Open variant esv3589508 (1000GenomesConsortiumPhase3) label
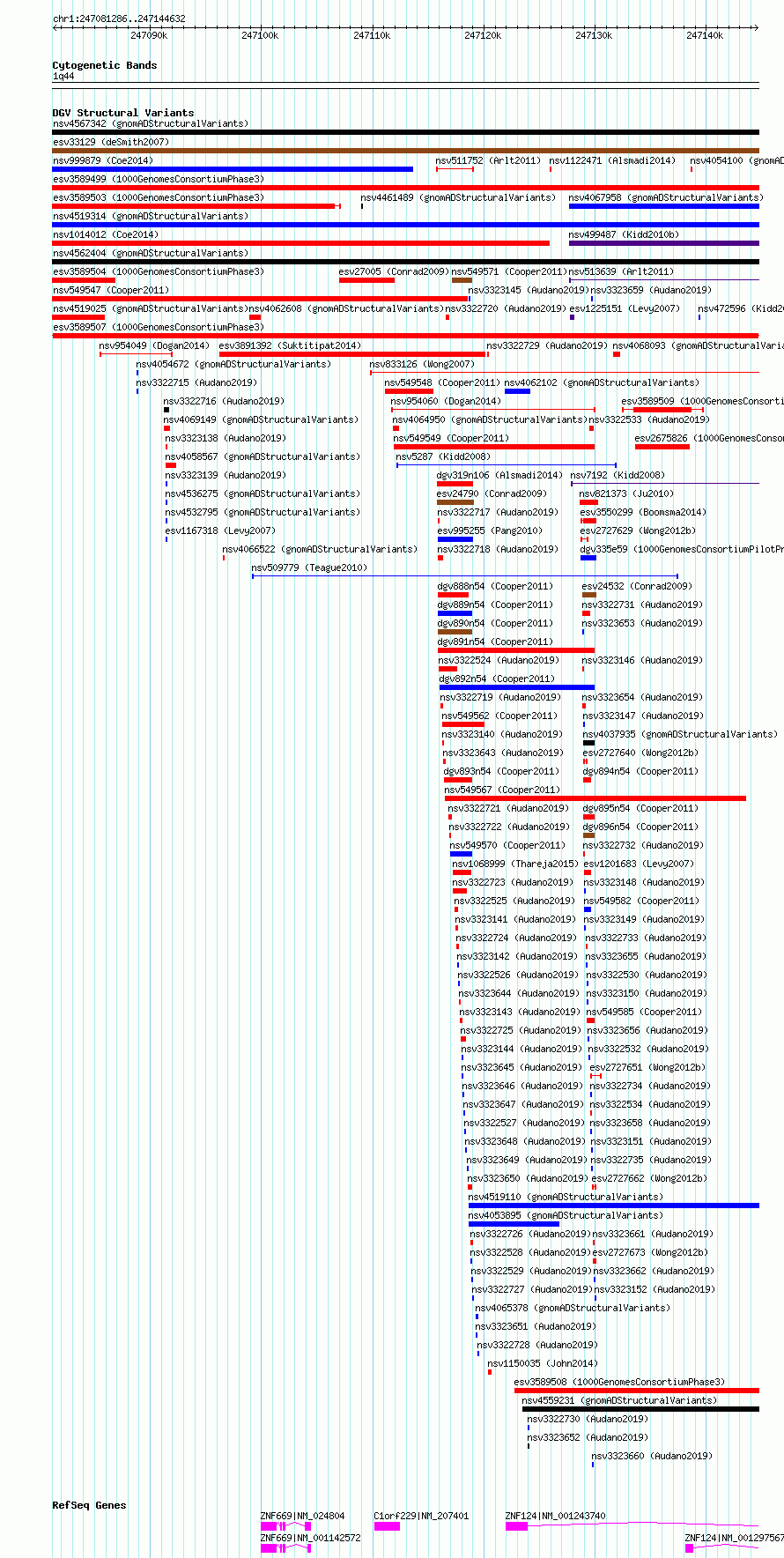 (x=620, y=1382)
